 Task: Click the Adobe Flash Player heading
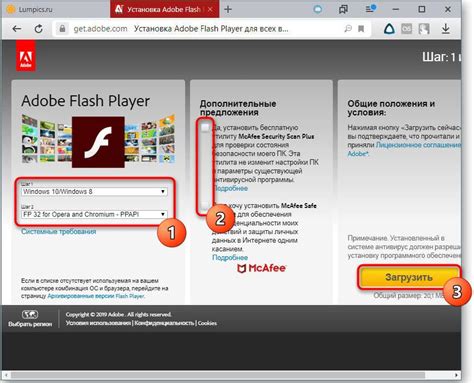[86, 101]
